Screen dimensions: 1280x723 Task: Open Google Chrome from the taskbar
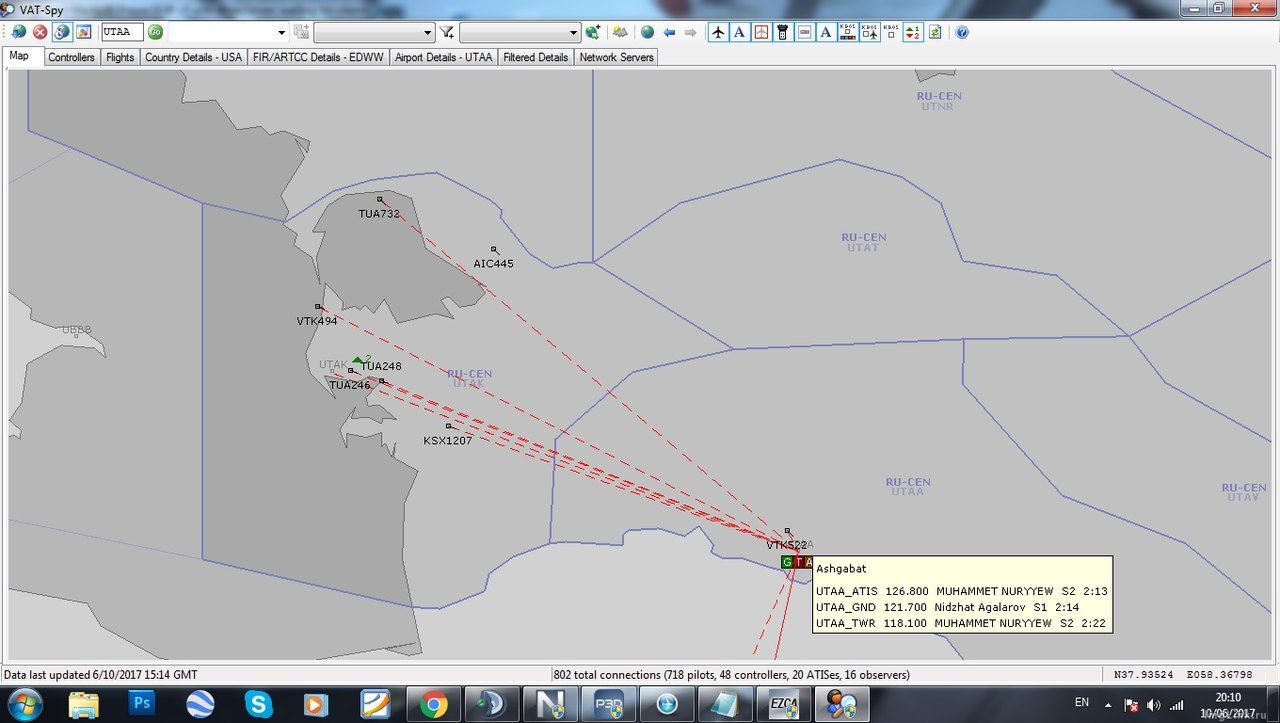coord(433,705)
